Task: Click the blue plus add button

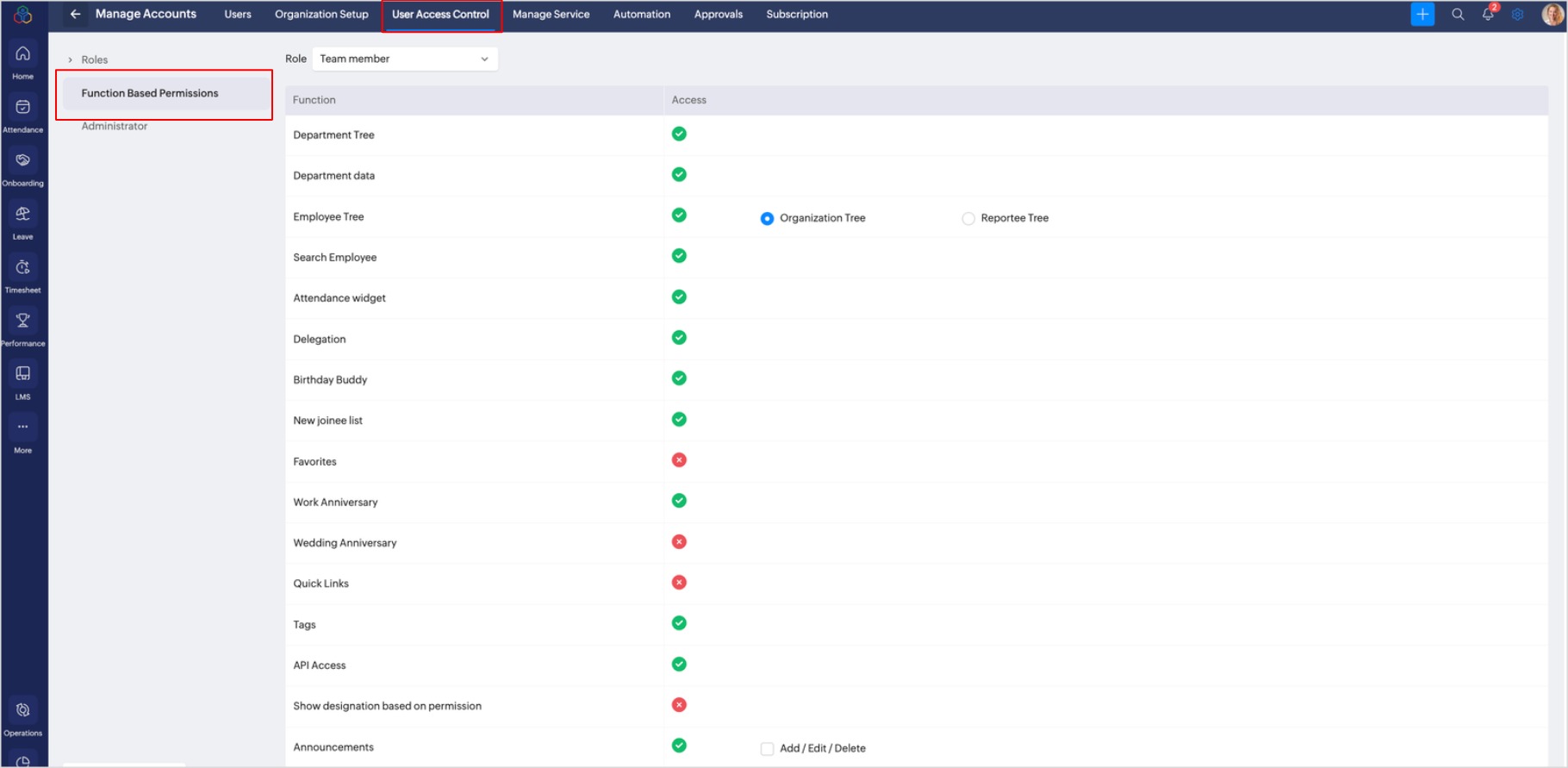Action: point(1422,14)
